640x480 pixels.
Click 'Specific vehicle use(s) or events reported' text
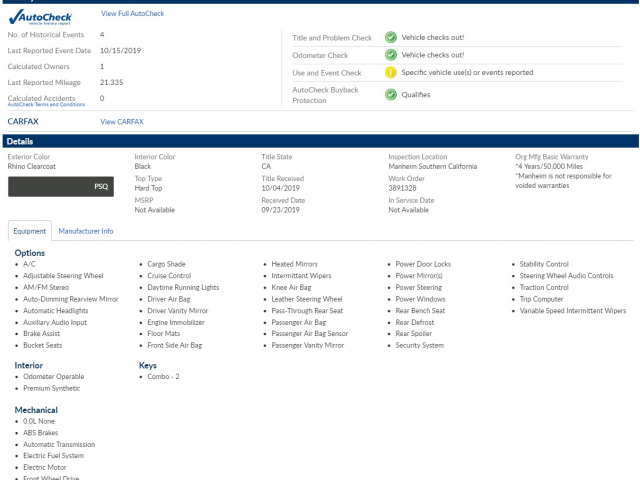pos(467,73)
